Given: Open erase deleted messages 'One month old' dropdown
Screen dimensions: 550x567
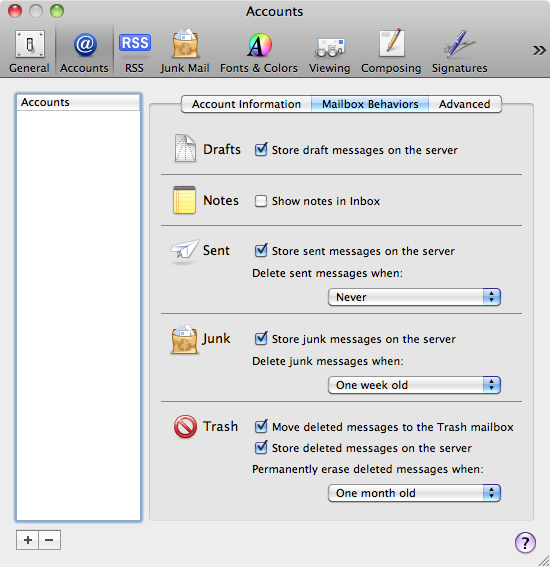Looking at the screenshot, I should pos(414,493).
